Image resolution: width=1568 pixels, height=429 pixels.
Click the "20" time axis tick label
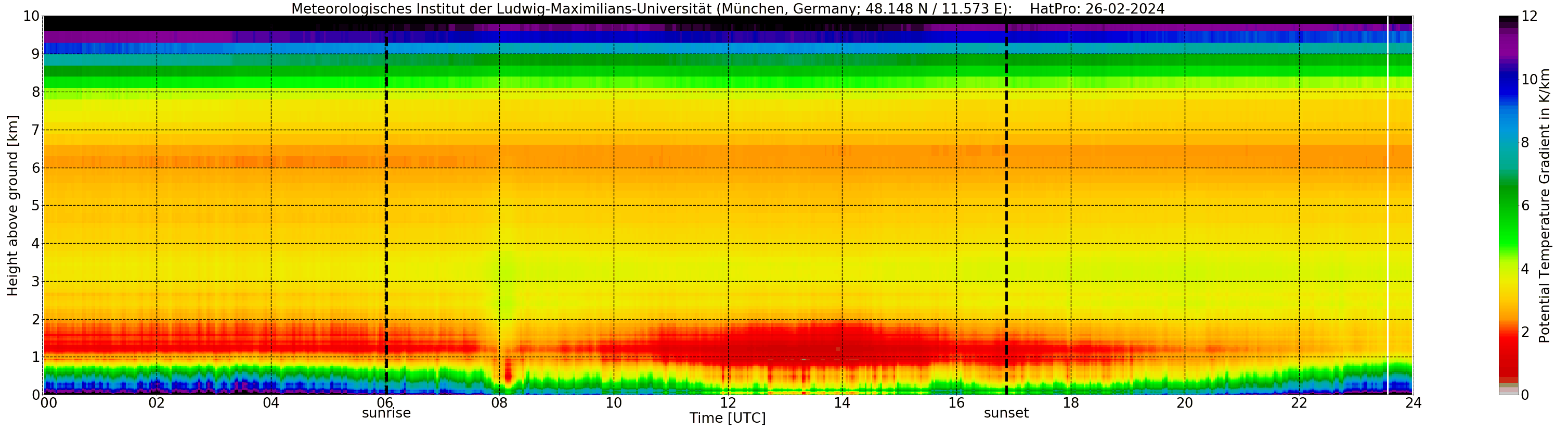pos(1185,403)
